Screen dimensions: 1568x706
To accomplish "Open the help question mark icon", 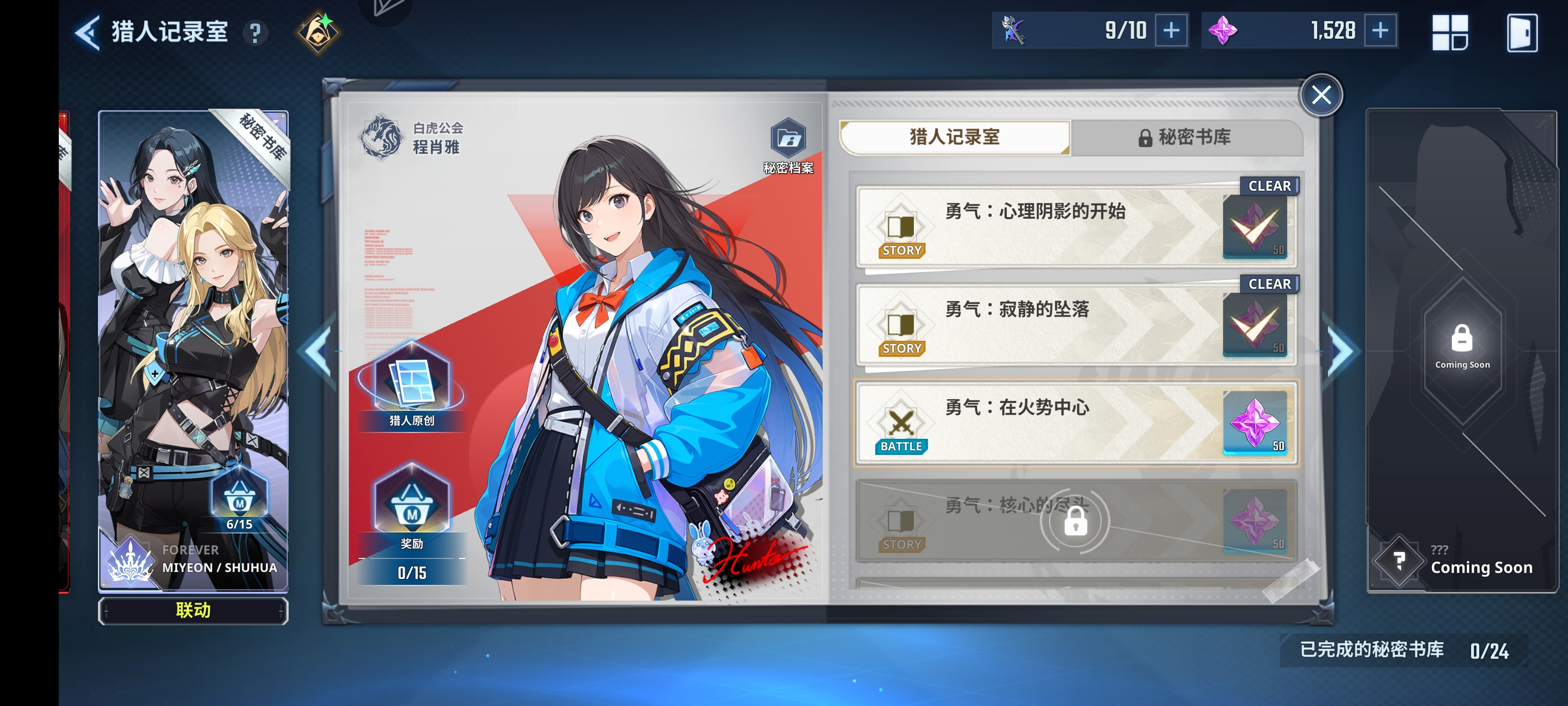I will [x=256, y=33].
